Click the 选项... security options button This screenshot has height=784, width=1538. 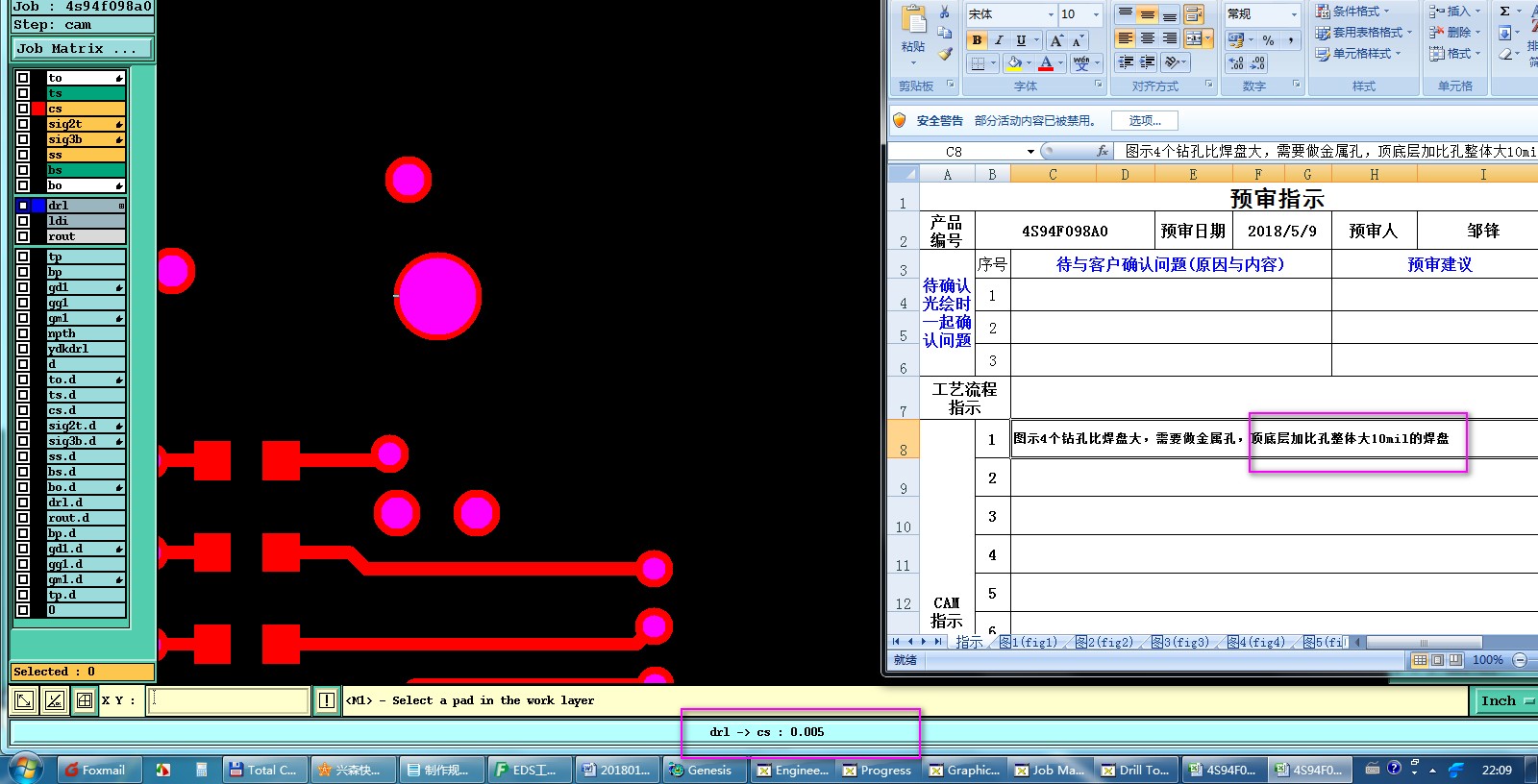[x=1145, y=121]
